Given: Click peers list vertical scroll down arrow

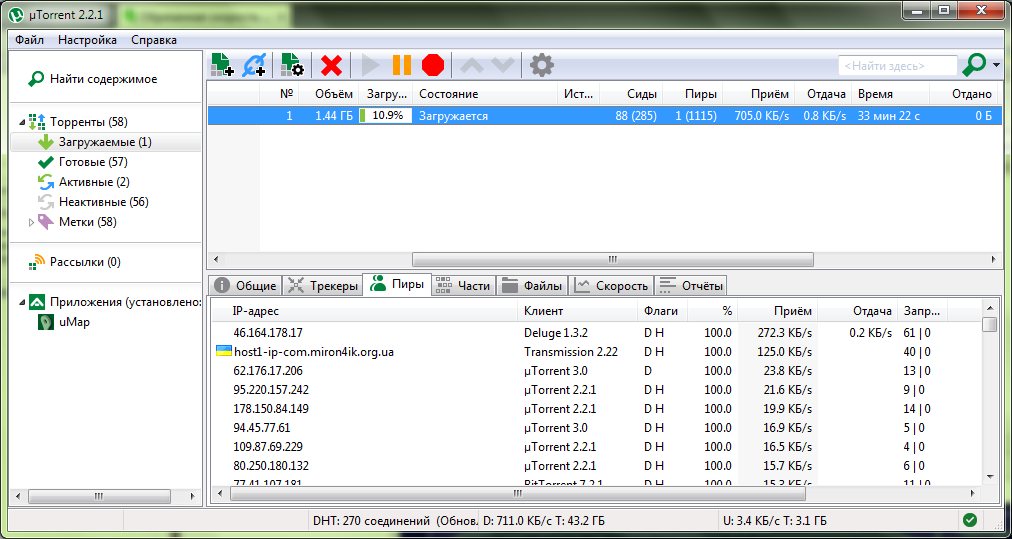Looking at the screenshot, I should pos(989,476).
